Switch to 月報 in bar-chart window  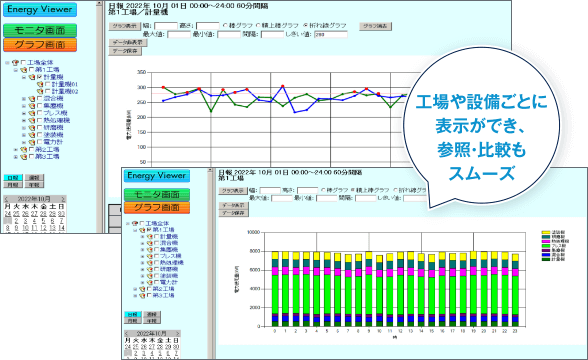132,321
